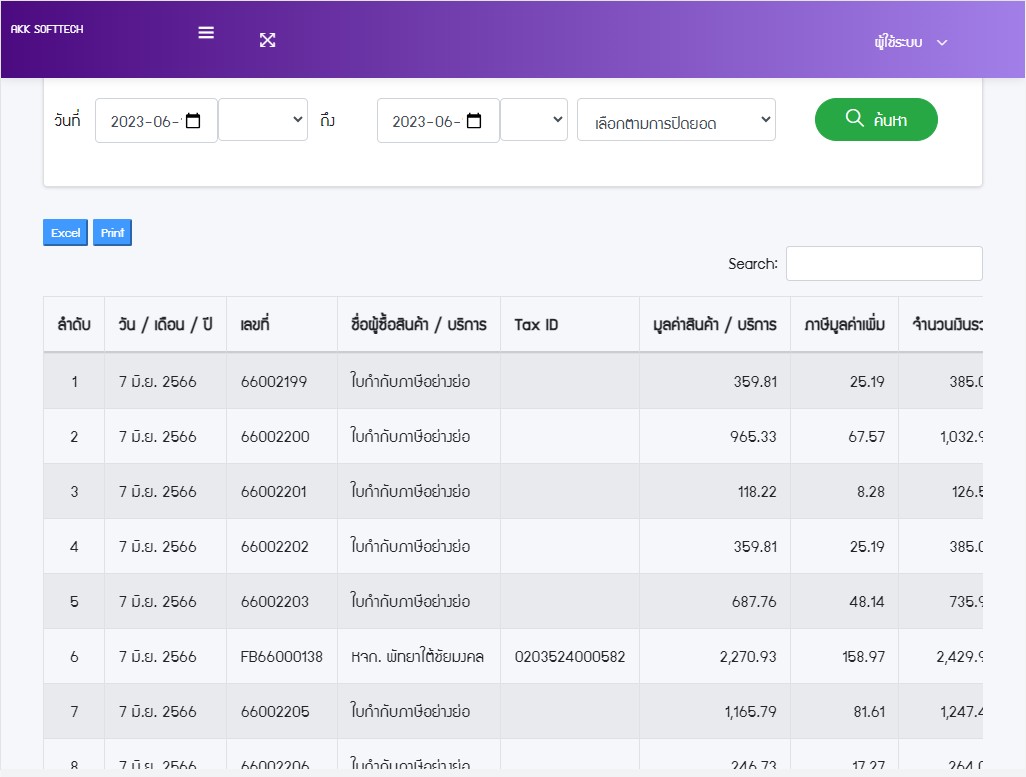Viewport: 1026px width, 777px height.
Task: Sort by เลขที่ column header
Action: click(255, 324)
